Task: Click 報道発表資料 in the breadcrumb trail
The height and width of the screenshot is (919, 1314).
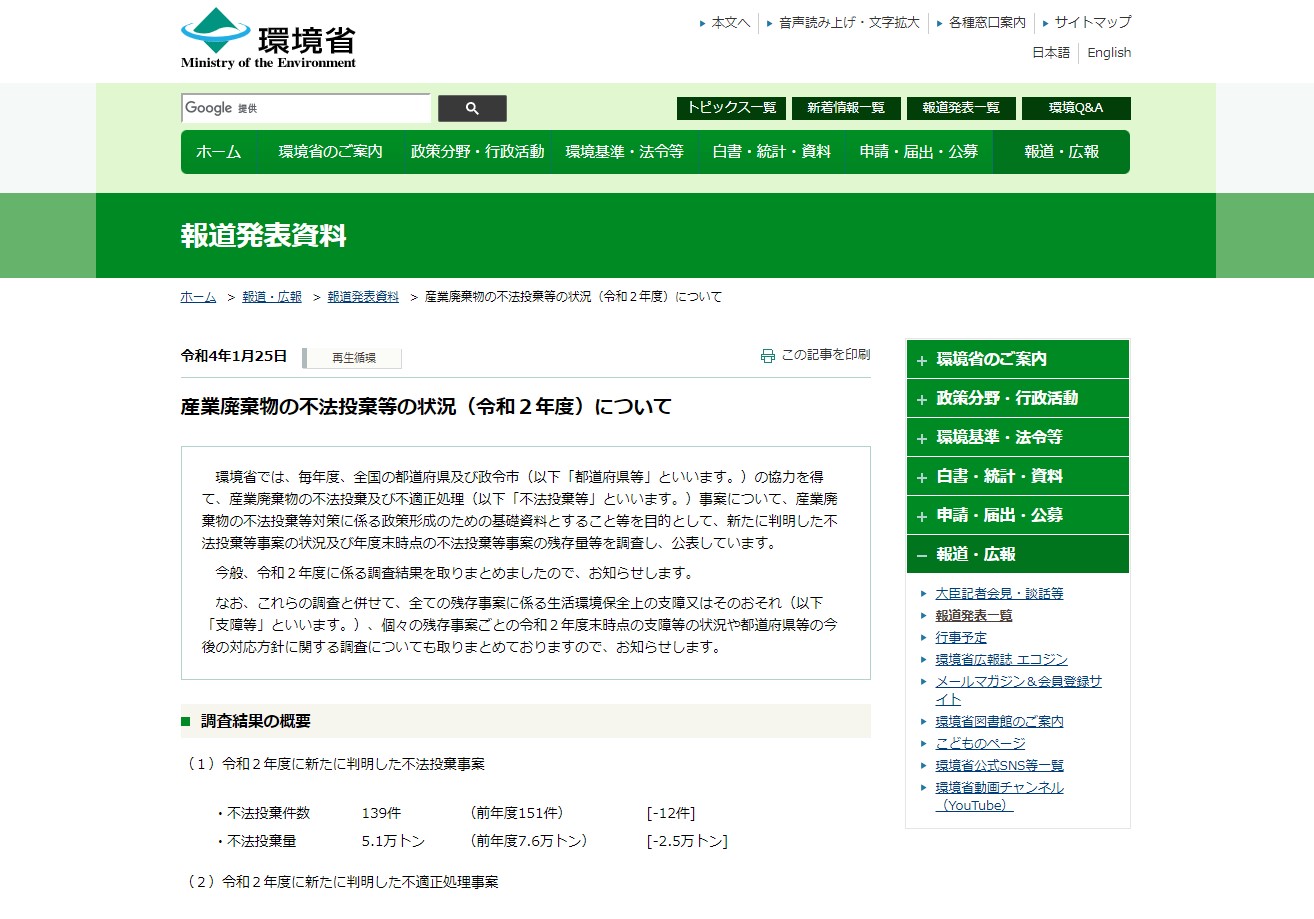Action: click(x=363, y=297)
